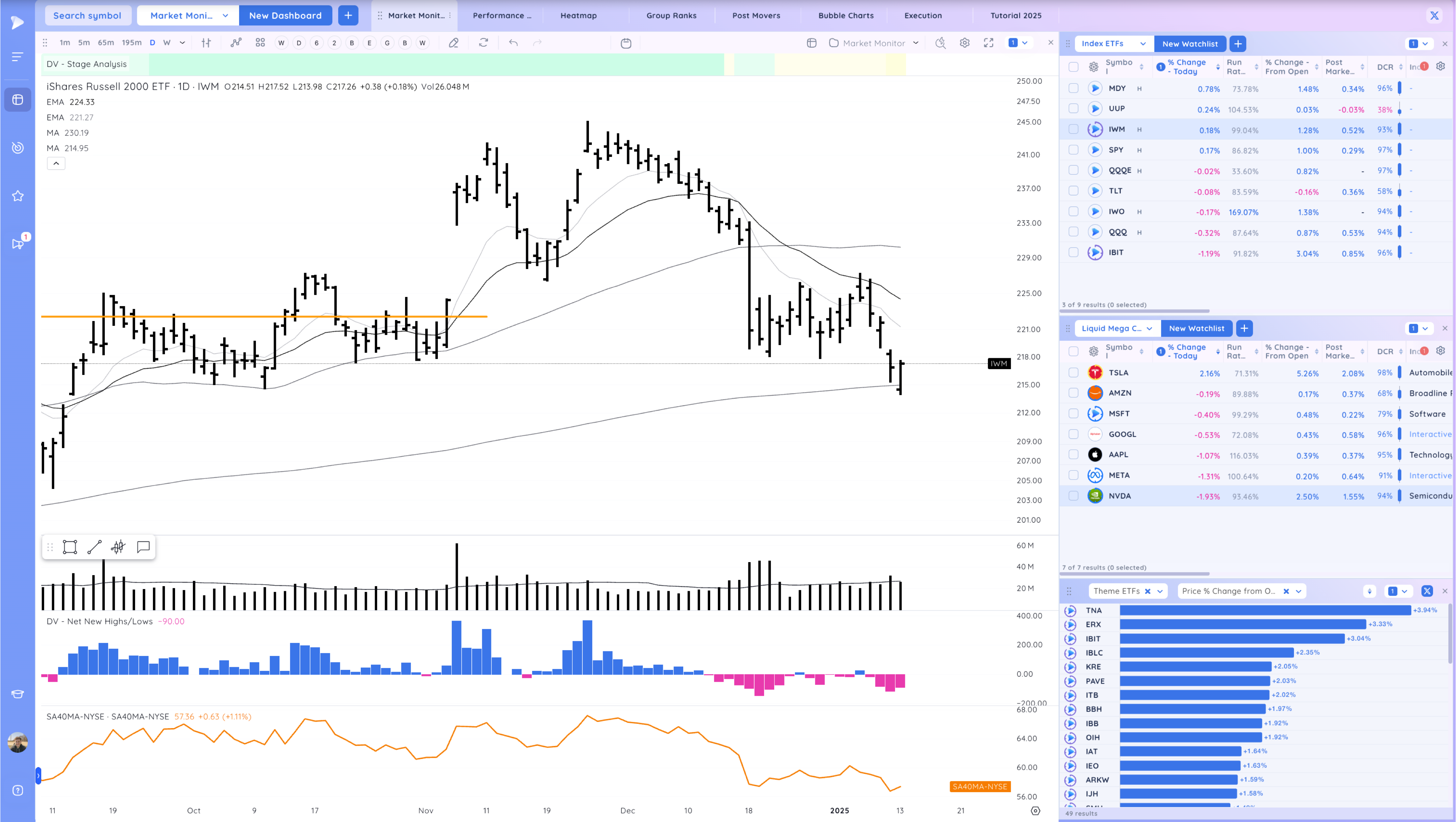The width and height of the screenshot is (1456, 822).
Task: Check the SPY row checkbox
Action: (1073, 150)
